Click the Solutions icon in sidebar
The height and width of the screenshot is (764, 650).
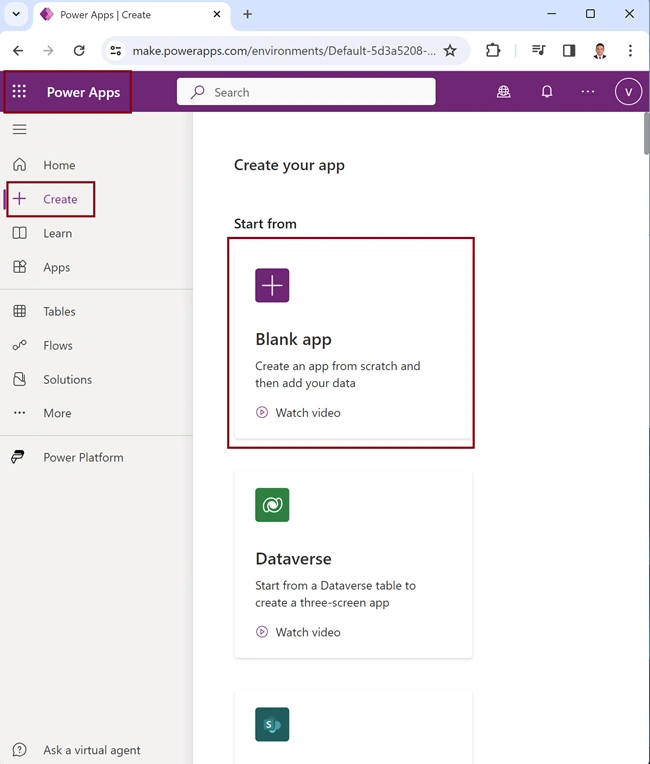(19, 379)
